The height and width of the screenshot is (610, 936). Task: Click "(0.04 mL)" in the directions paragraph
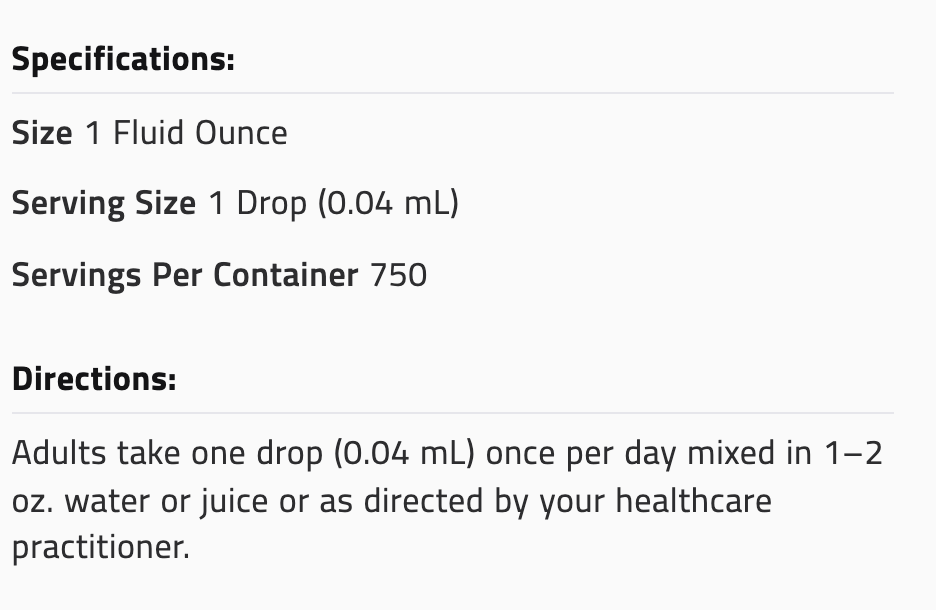[x=403, y=453]
